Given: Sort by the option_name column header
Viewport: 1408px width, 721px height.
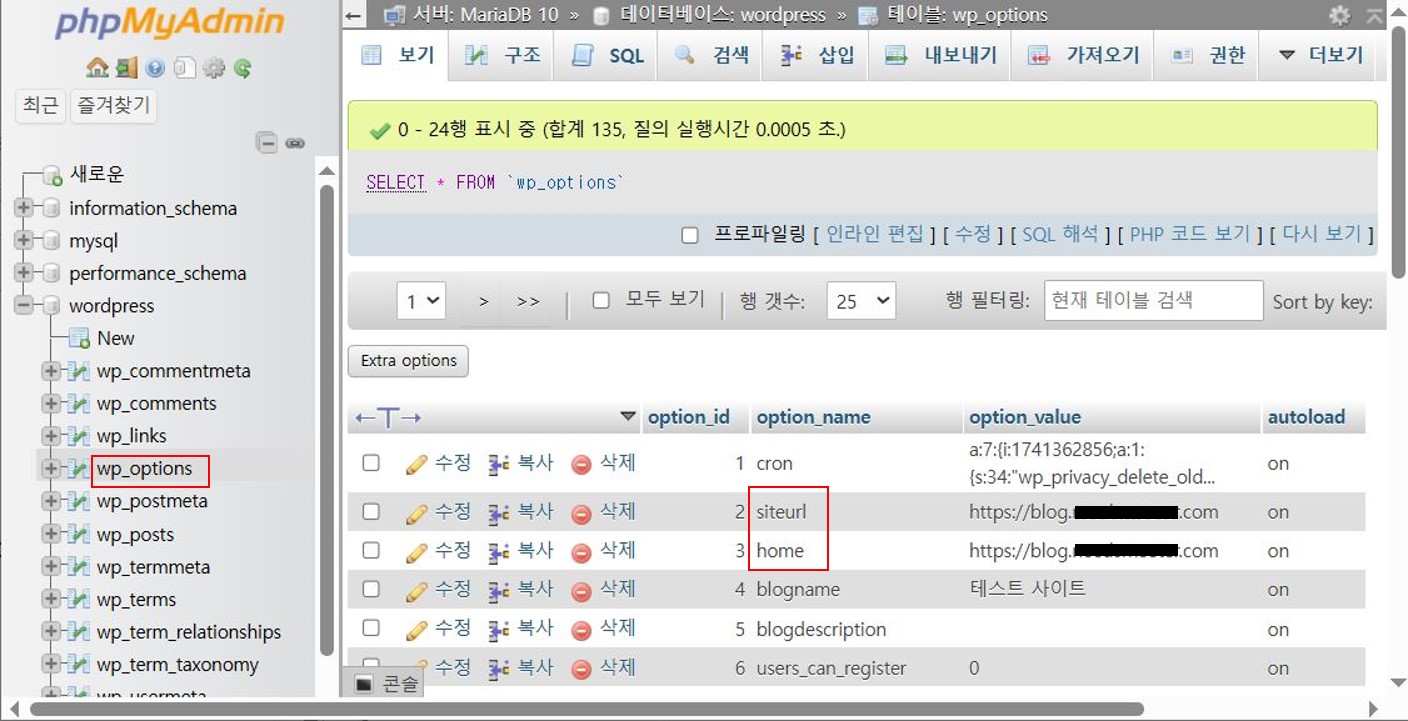Looking at the screenshot, I should coord(813,417).
